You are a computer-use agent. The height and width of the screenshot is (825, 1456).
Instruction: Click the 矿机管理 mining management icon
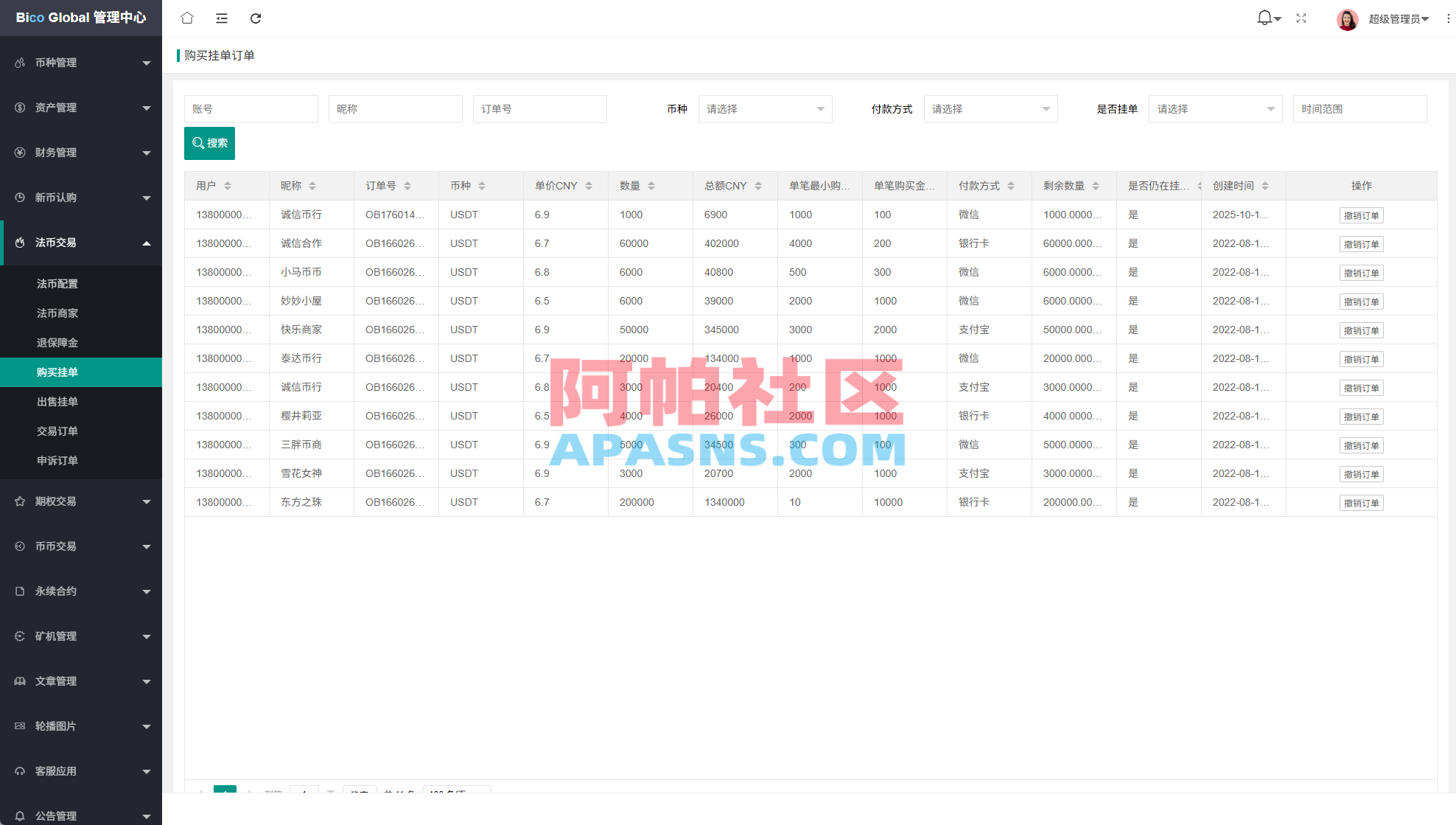(19, 636)
